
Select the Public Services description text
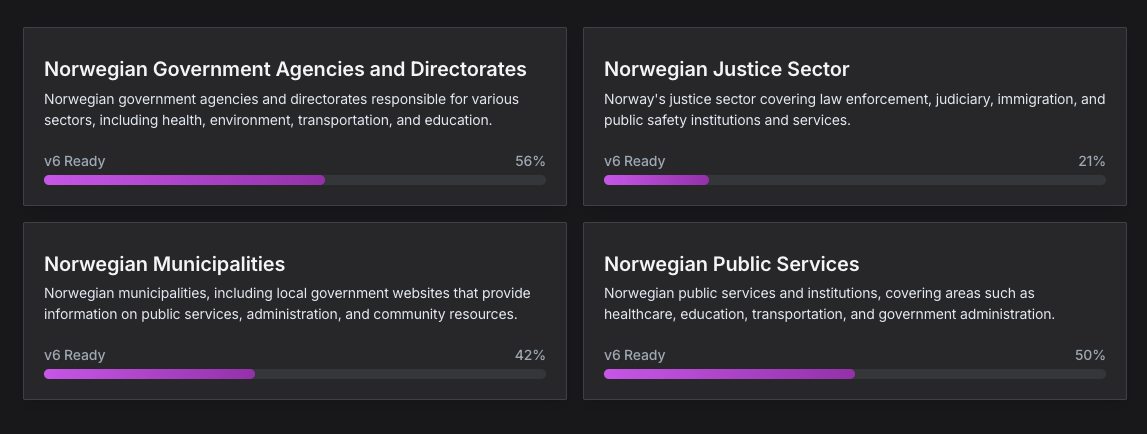pos(829,304)
